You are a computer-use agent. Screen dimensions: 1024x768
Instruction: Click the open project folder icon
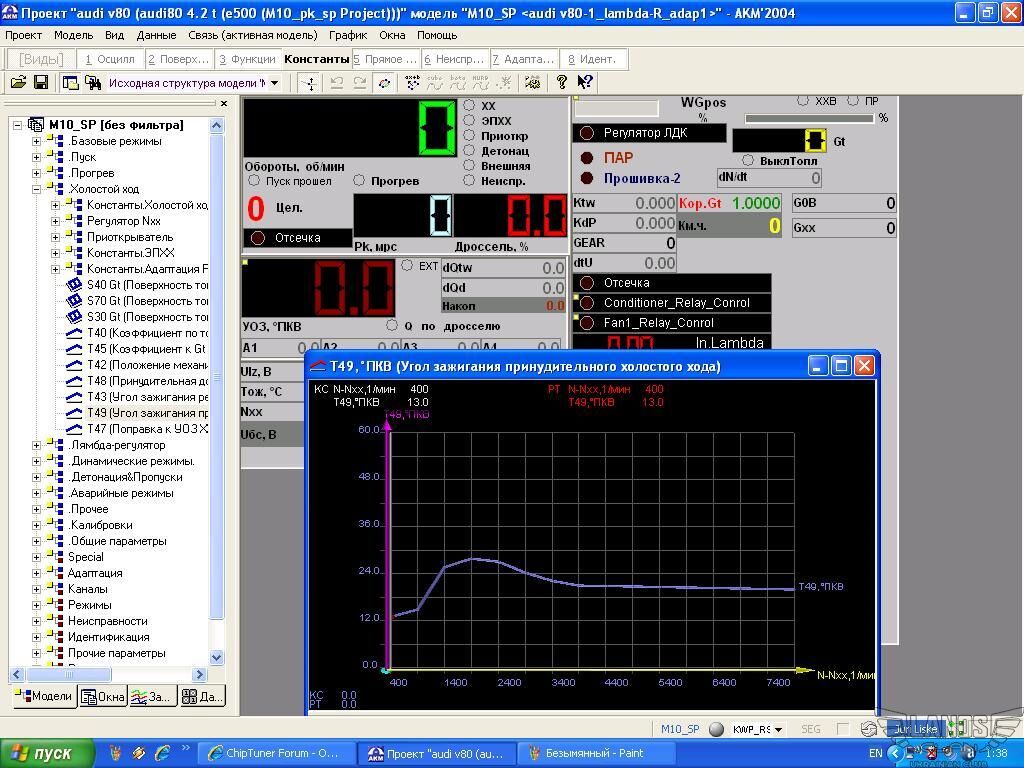18,83
